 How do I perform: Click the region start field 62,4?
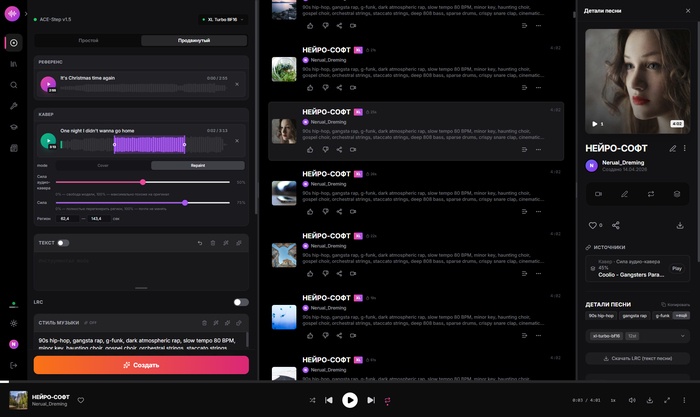pos(67,219)
